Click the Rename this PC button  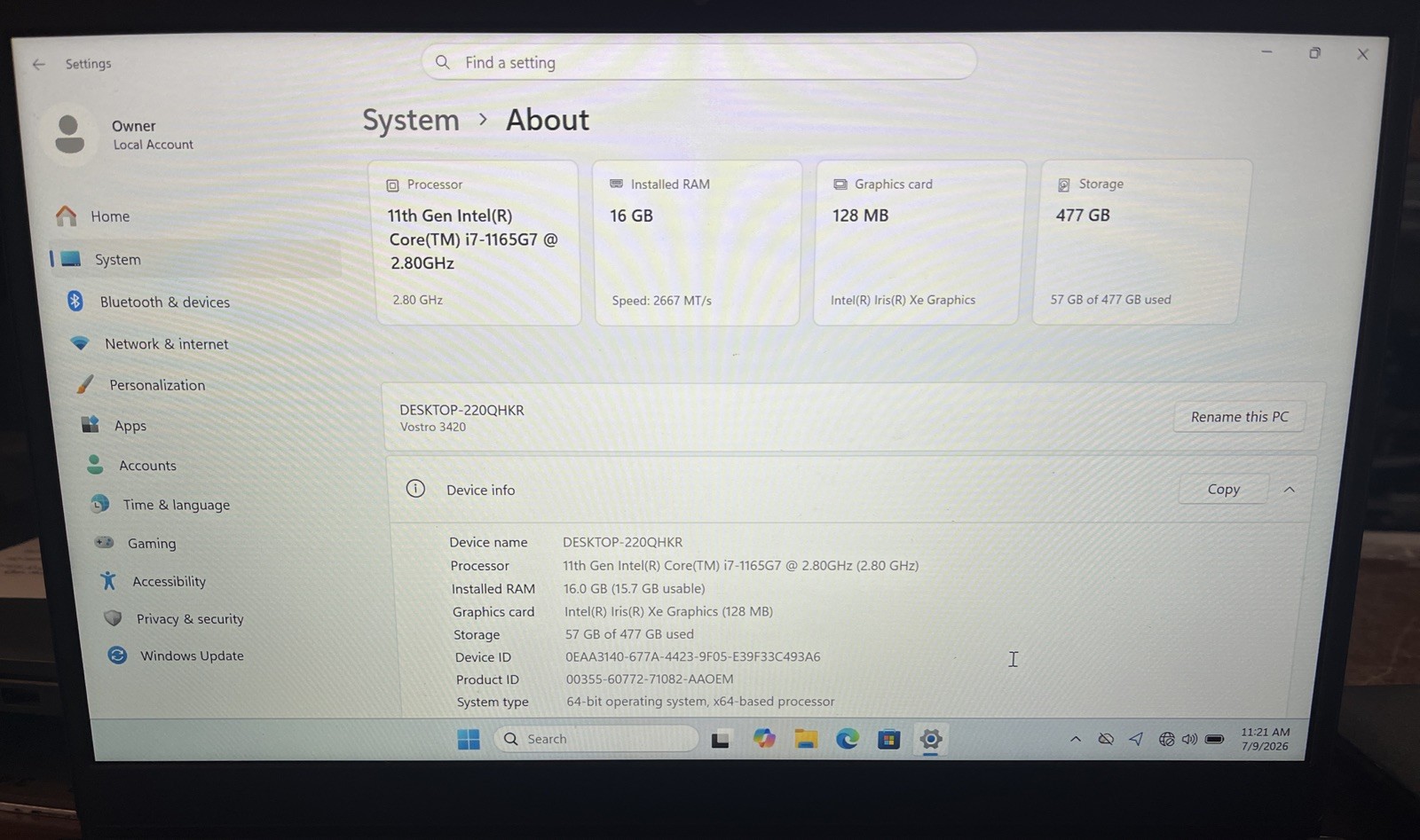pos(1239,417)
